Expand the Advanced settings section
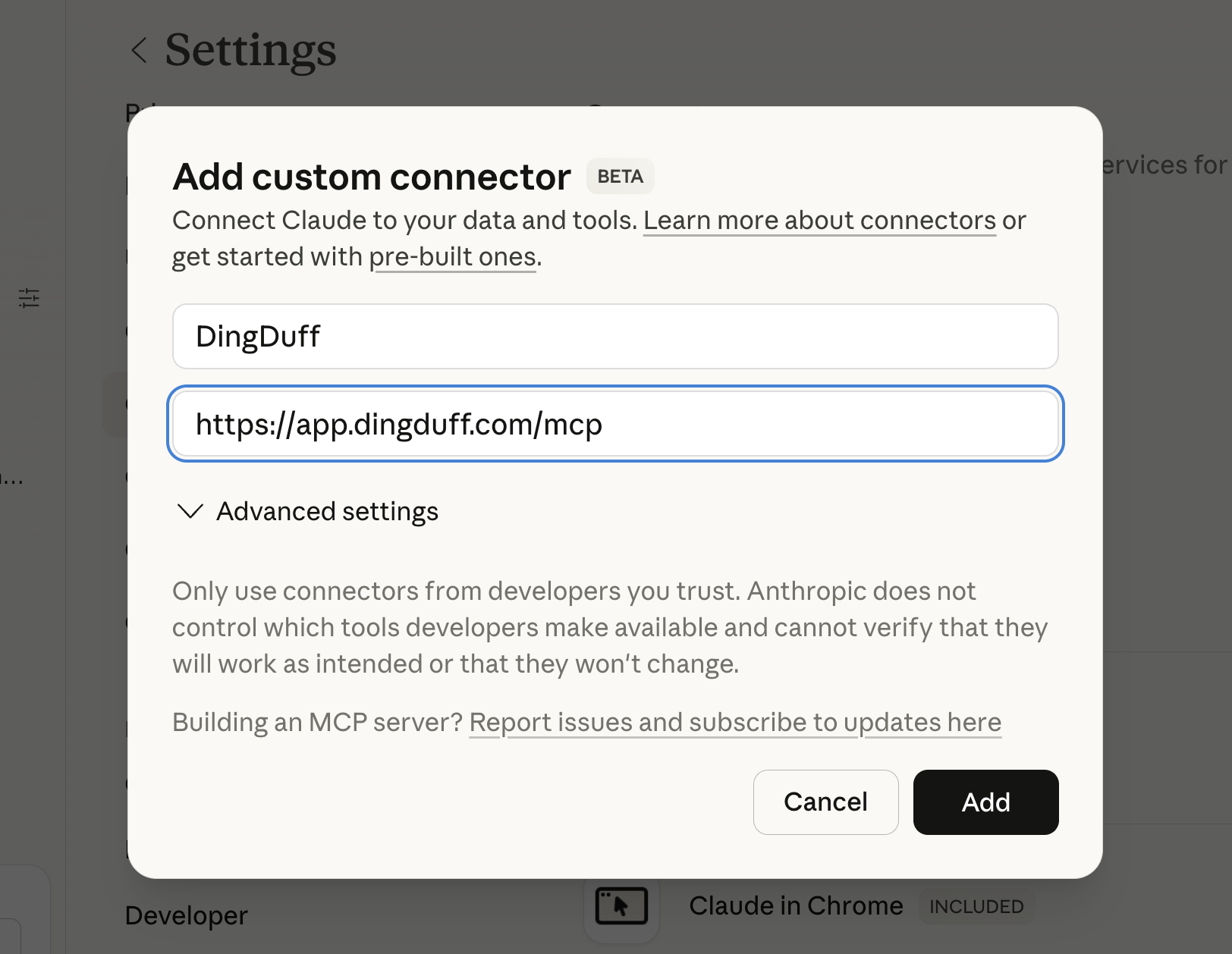Screen dimensions: 1232x954 pos(327,511)
